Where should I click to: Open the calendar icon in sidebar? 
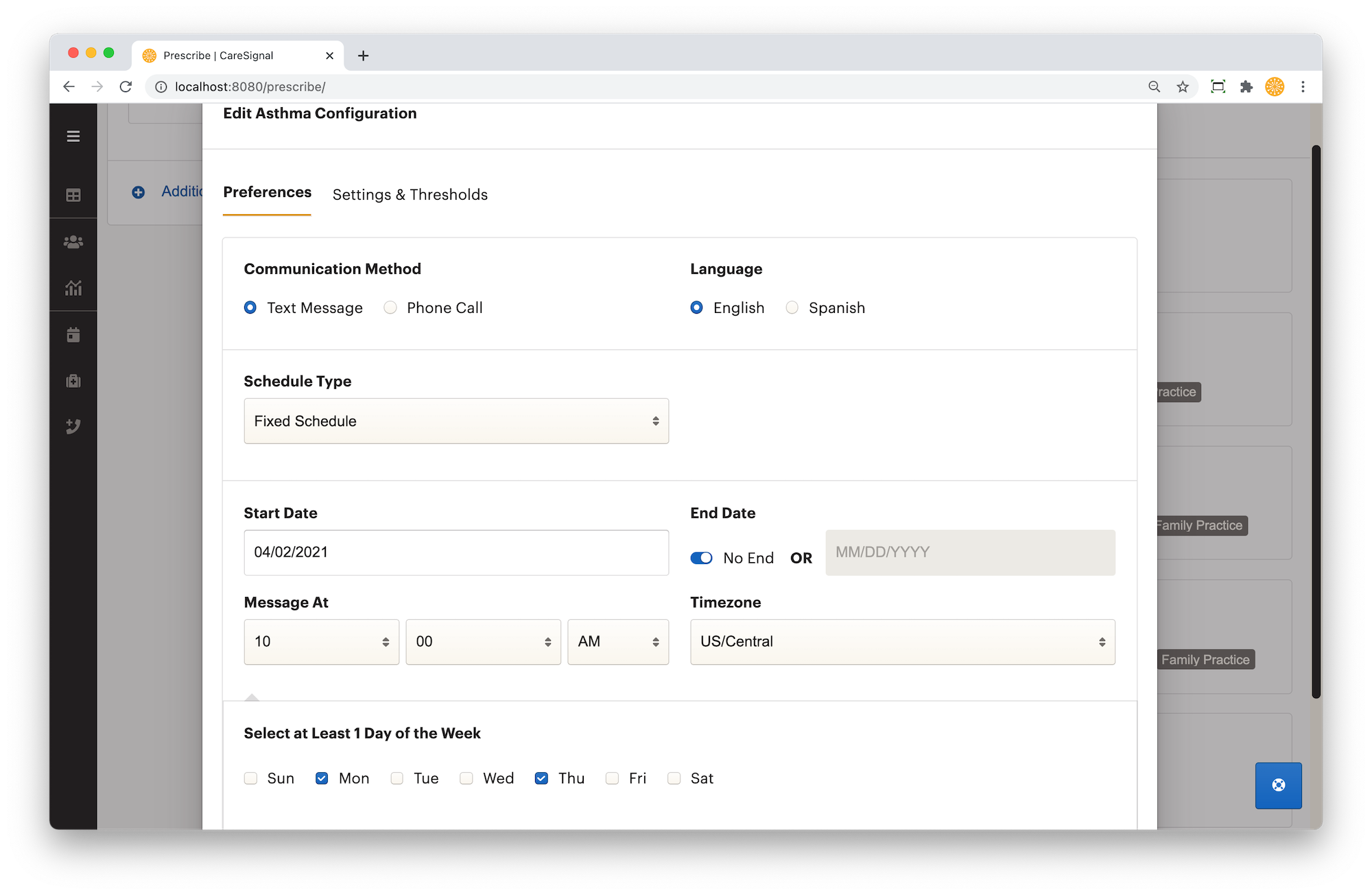pyautogui.click(x=73, y=335)
